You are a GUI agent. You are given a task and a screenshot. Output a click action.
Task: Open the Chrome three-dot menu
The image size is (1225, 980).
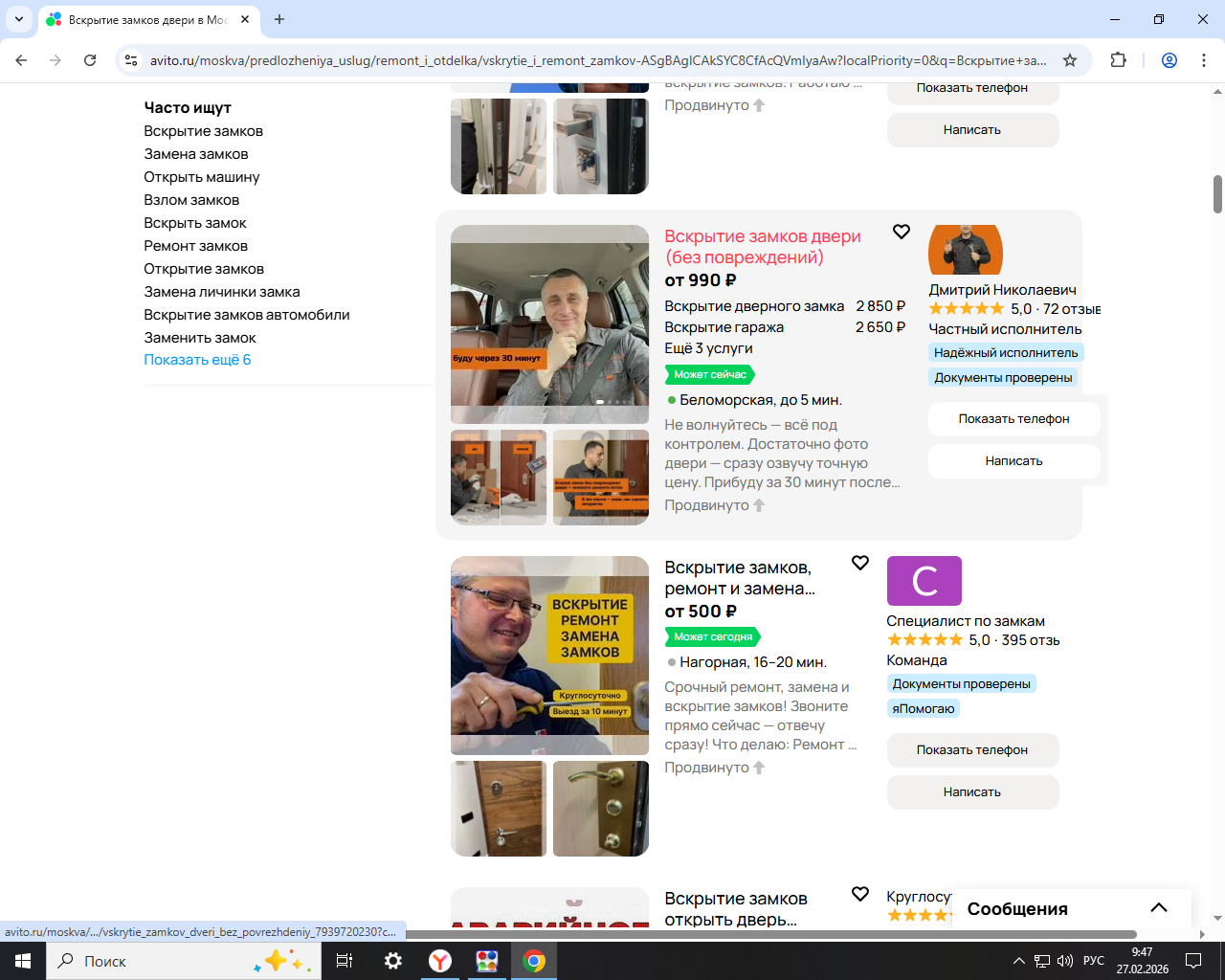point(1204,60)
